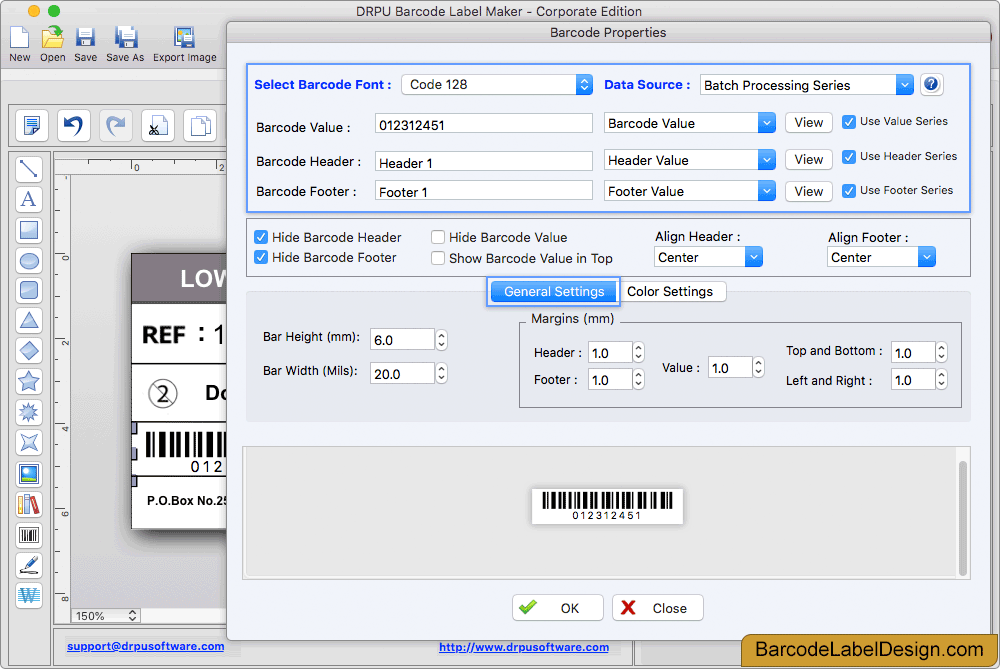This screenshot has width=1000, height=669.
Task: Enable Show Barcode Value in Top
Action: coord(438,258)
